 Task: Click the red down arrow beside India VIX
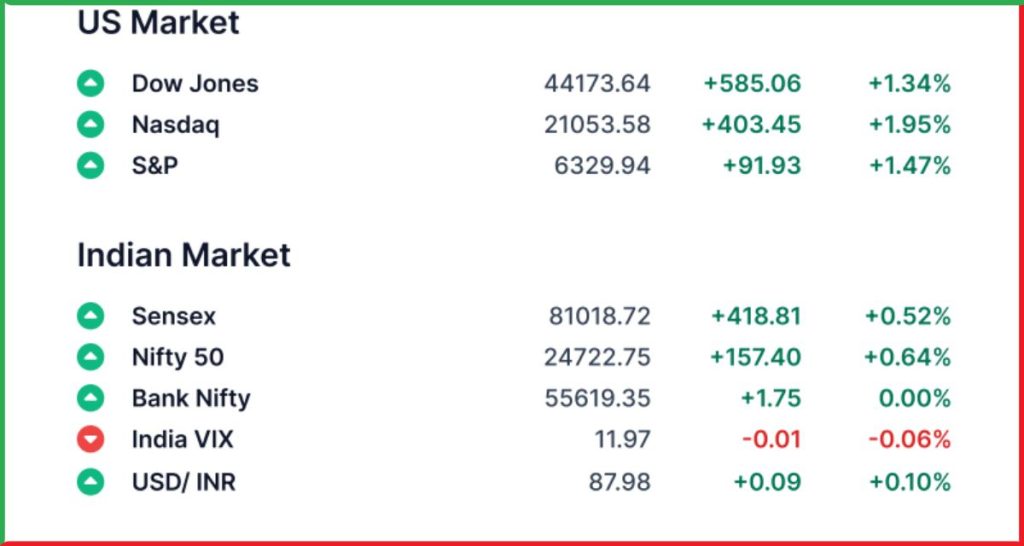pos(90,440)
